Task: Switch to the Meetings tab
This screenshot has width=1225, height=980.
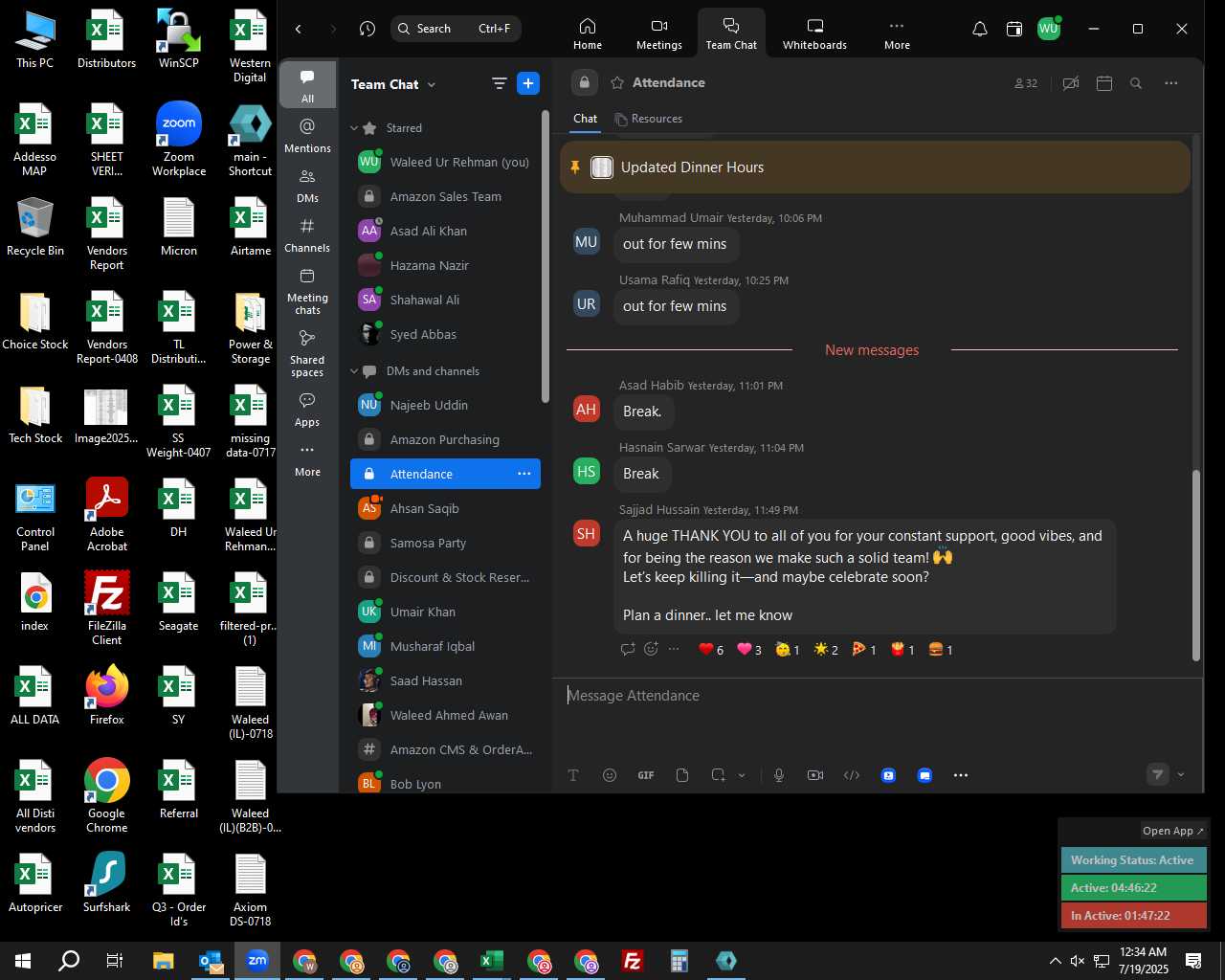Action: point(659,33)
